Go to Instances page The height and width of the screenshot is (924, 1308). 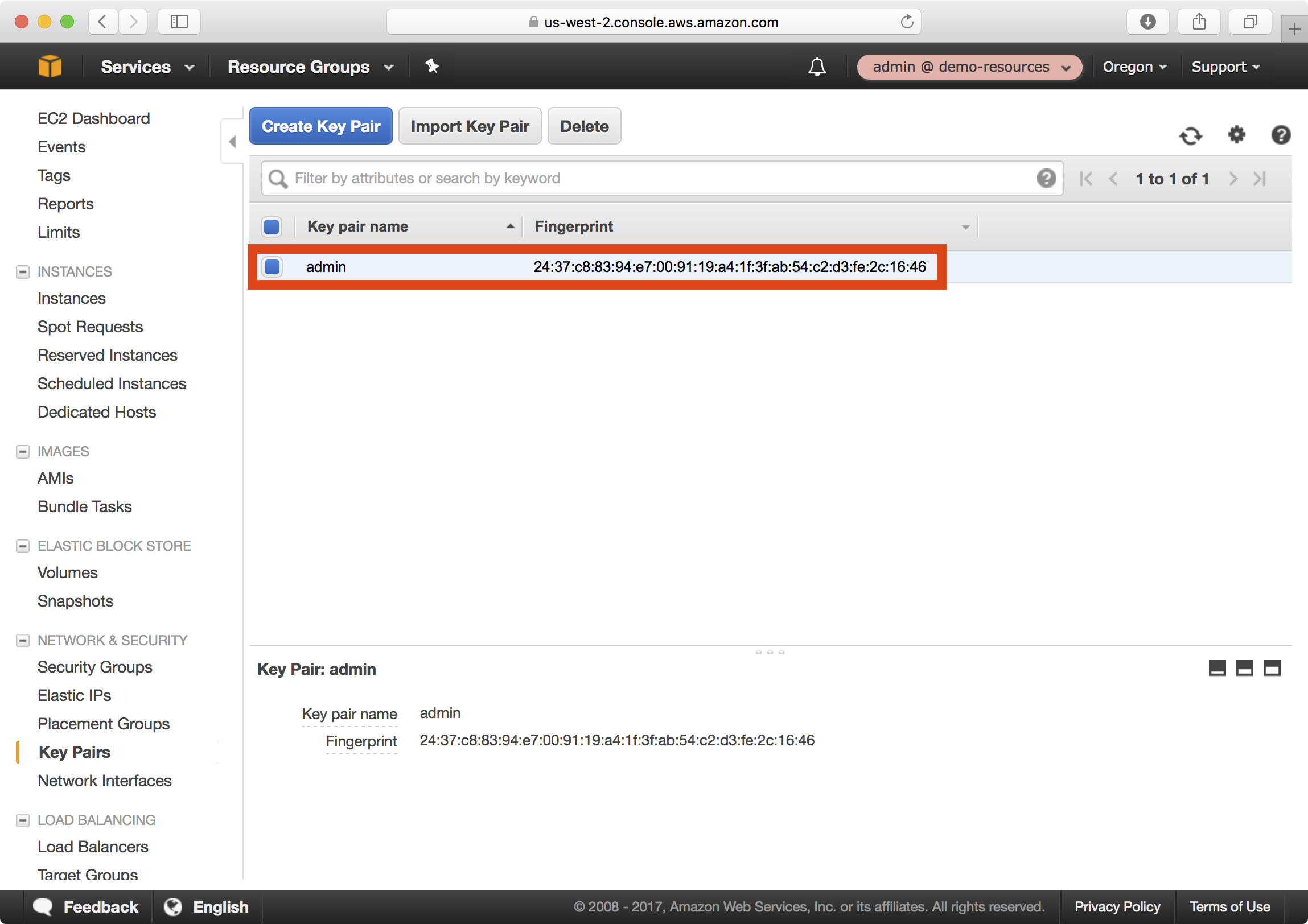(72, 298)
